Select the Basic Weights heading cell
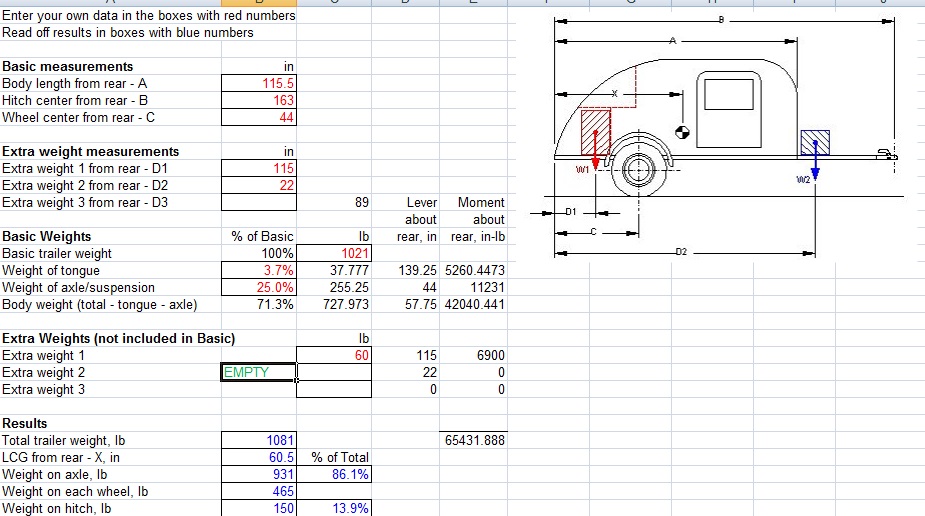The width and height of the screenshot is (925, 516). pos(111,236)
